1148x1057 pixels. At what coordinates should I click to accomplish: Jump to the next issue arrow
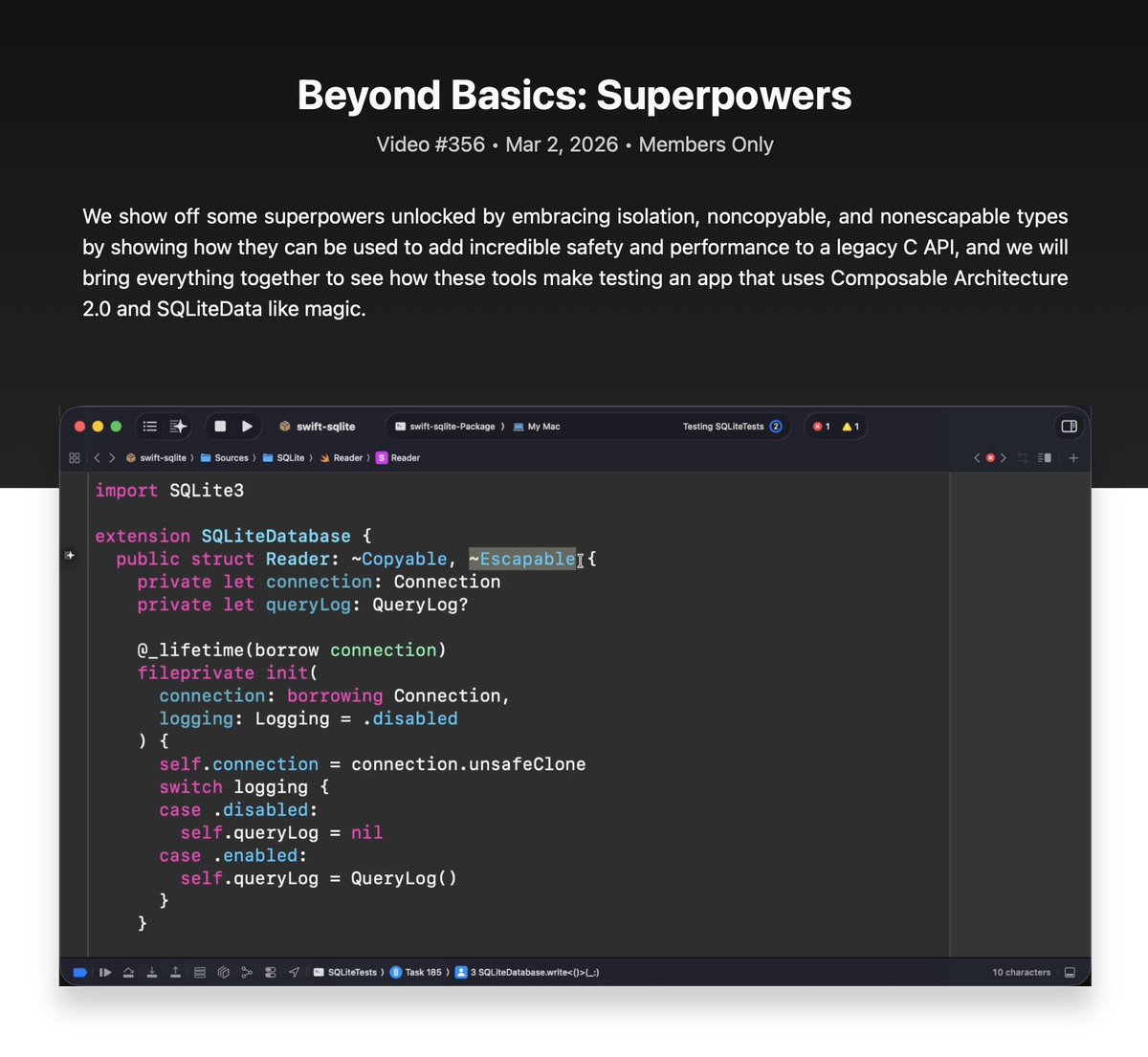point(1004,458)
